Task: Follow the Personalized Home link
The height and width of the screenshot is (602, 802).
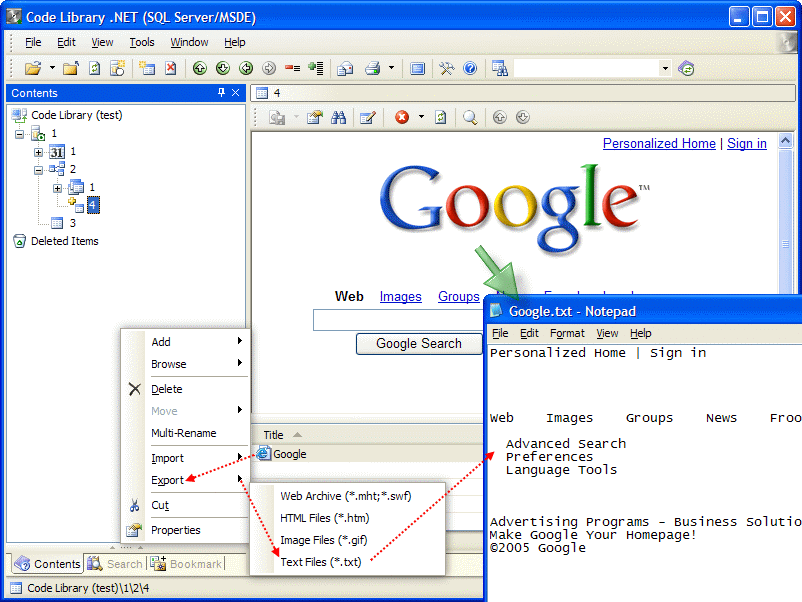Action: [x=659, y=144]
